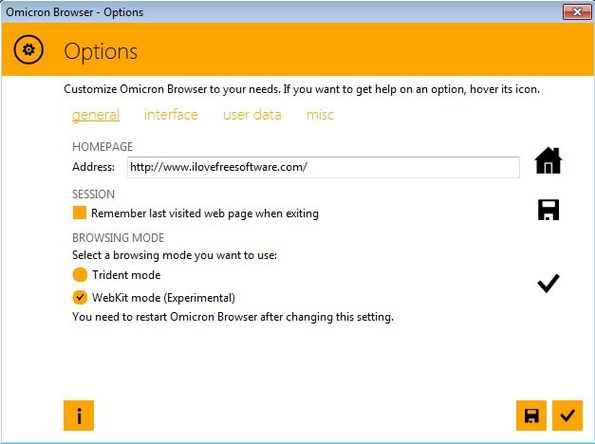Click the 'BROWSING MODE' section heading
This screenshot has width=595, height=444.
coord(118,238)
